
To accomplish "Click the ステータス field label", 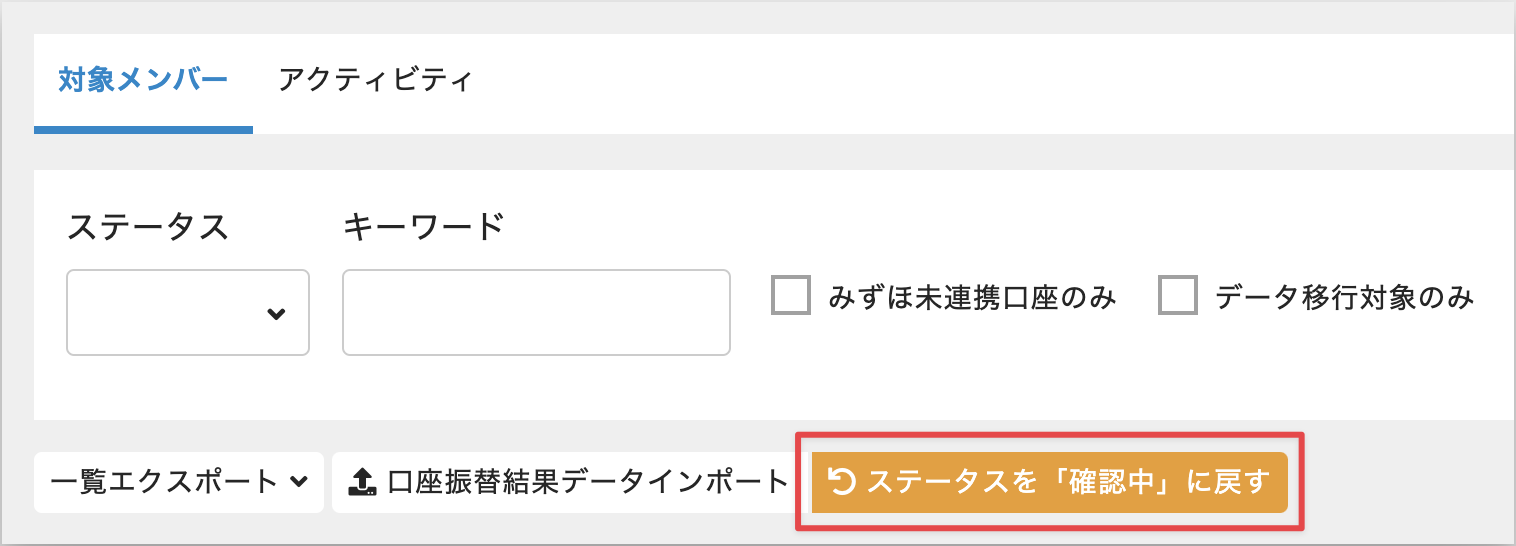I will click(148, 227).
